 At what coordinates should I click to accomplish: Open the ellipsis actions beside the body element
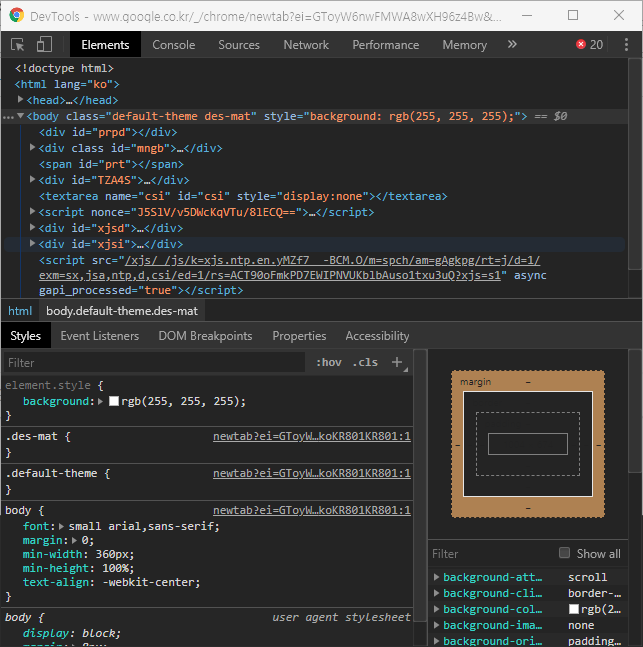tap(8, 117)
